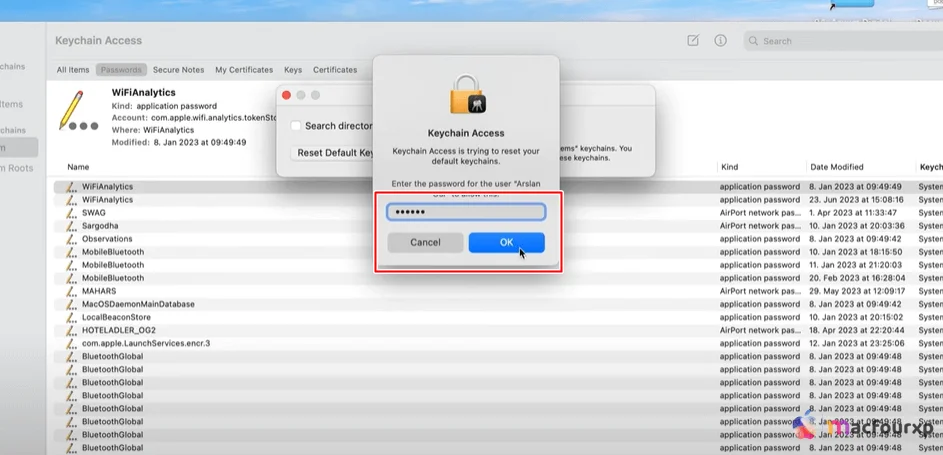Click date 10. Jan 2023 at 20:15:02
Viewport: 943px width, 455px height.
click(857, 317)
